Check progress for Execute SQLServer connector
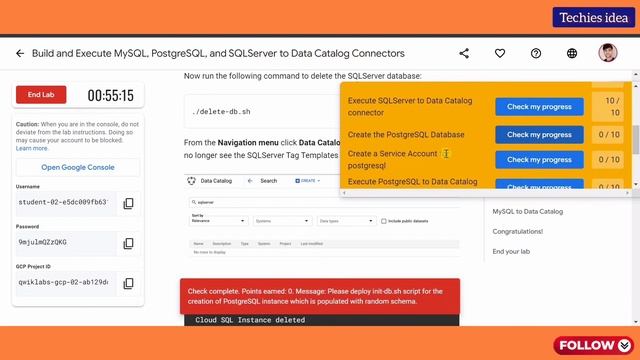Image resolution: width=640 pixels, height=360 pixels. [539, 107]
